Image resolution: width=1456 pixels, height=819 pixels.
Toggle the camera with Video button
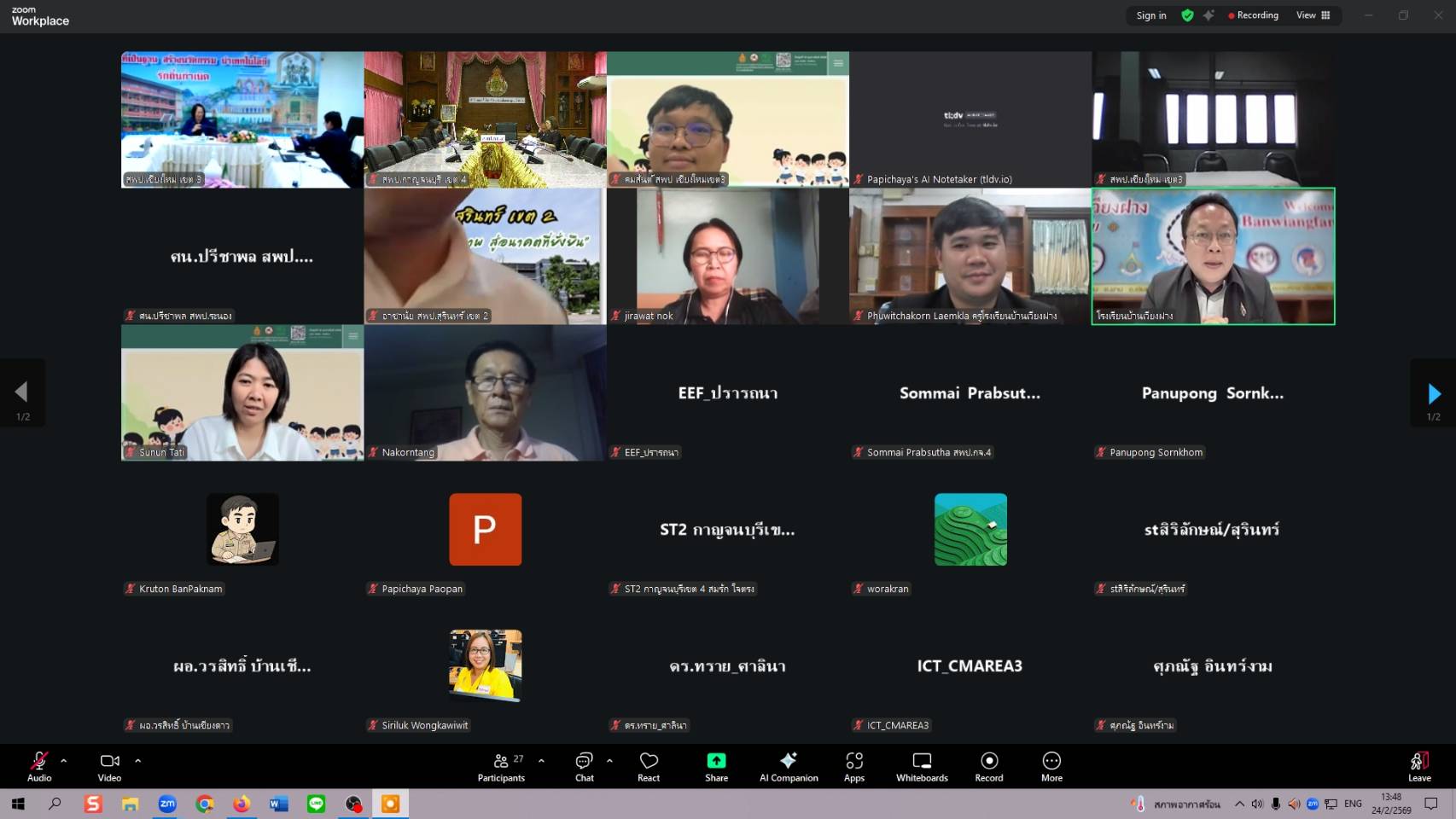(109, 765)
